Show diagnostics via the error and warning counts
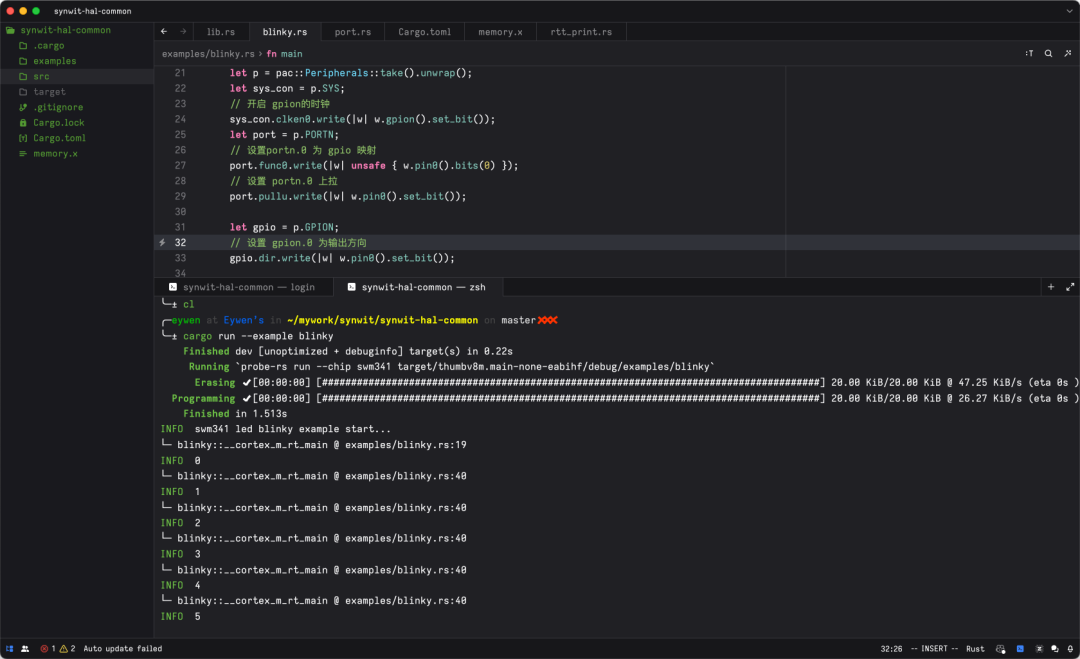 57,648
